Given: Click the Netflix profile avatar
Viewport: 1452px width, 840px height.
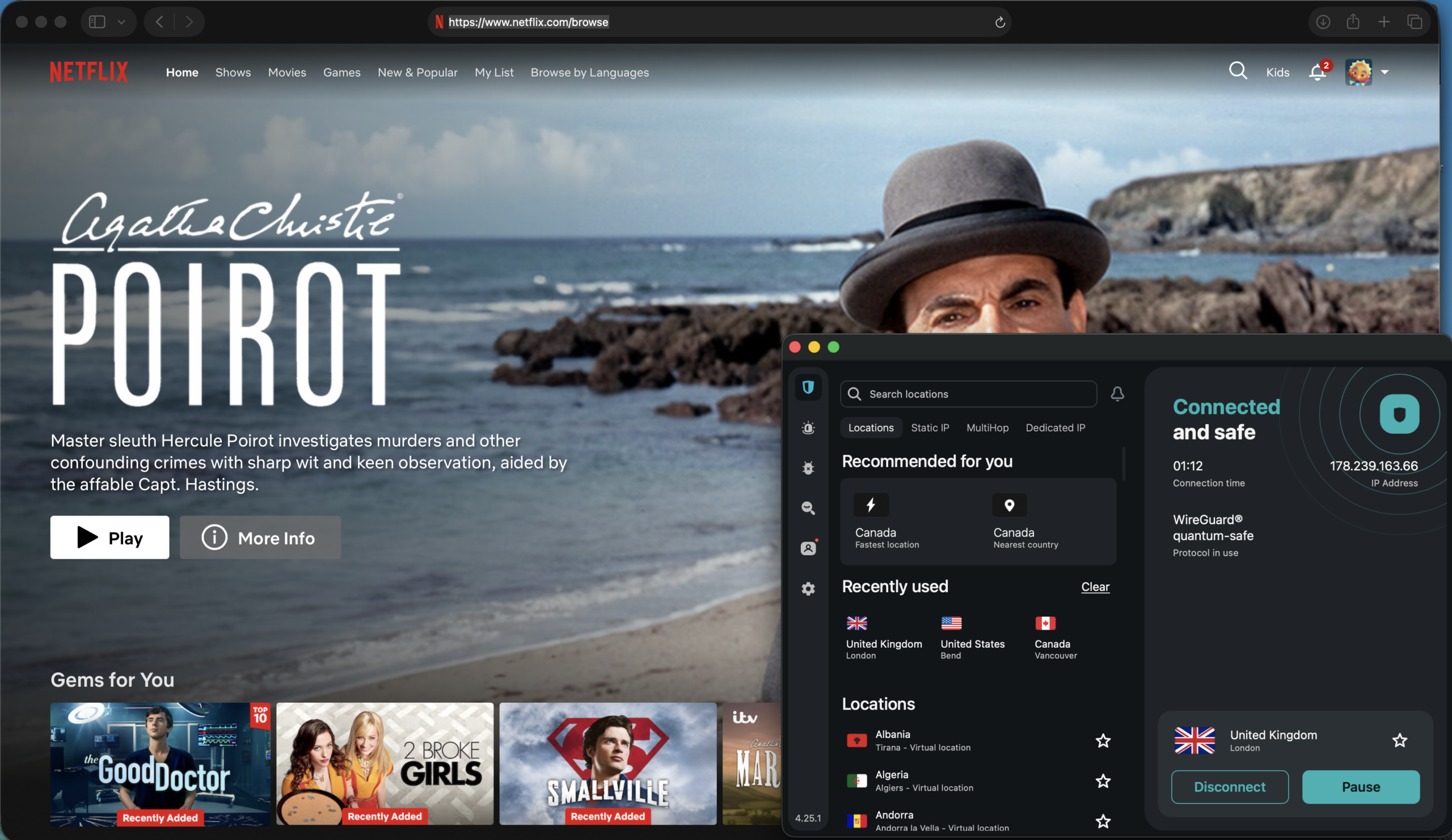Looking at the screenshot, I should [1358, 72].
